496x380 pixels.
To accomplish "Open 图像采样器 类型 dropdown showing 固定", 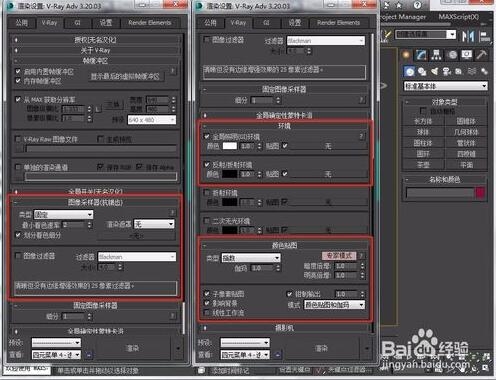I will pos(63,215).
